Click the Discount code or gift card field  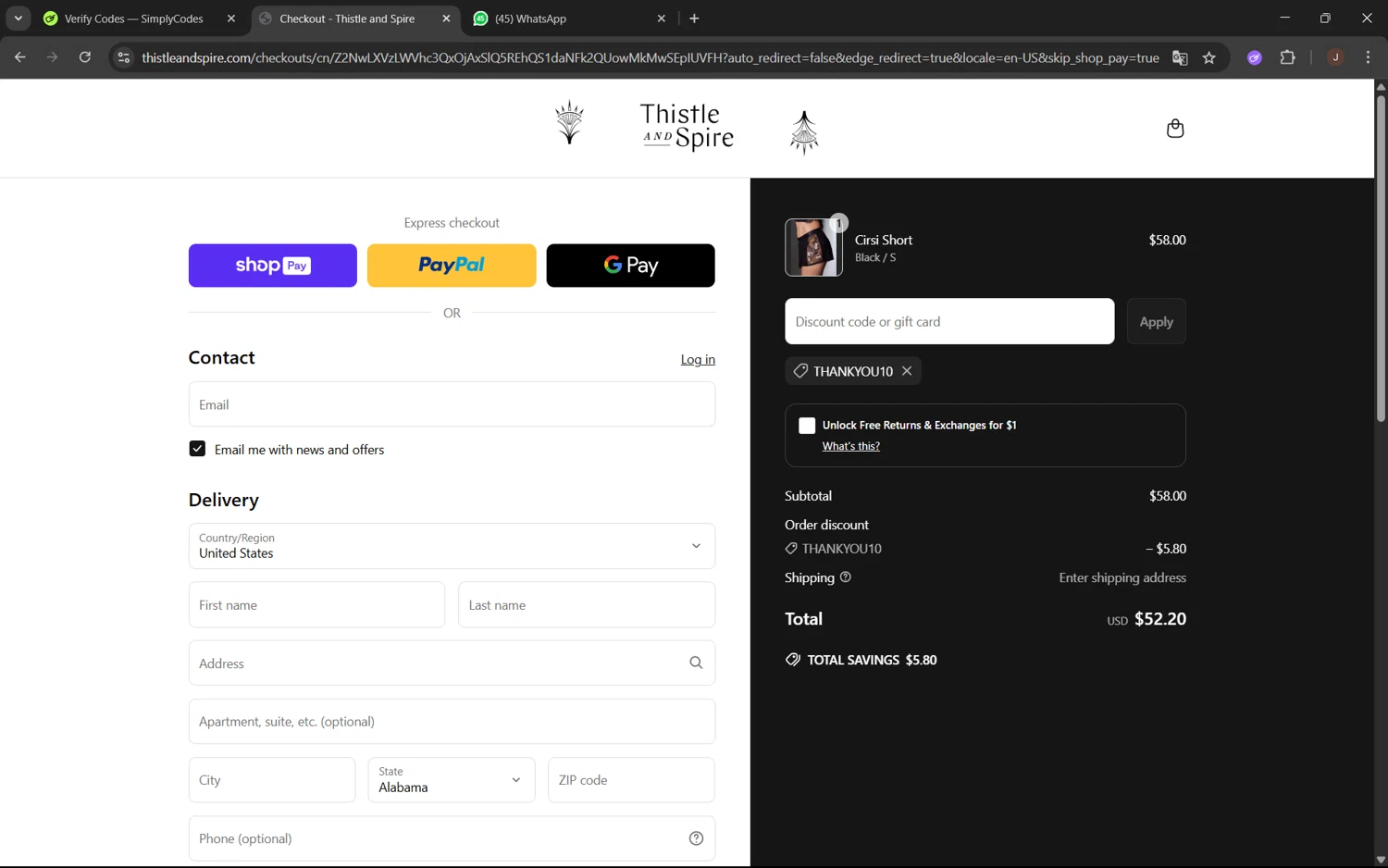(x=949, y=322)
